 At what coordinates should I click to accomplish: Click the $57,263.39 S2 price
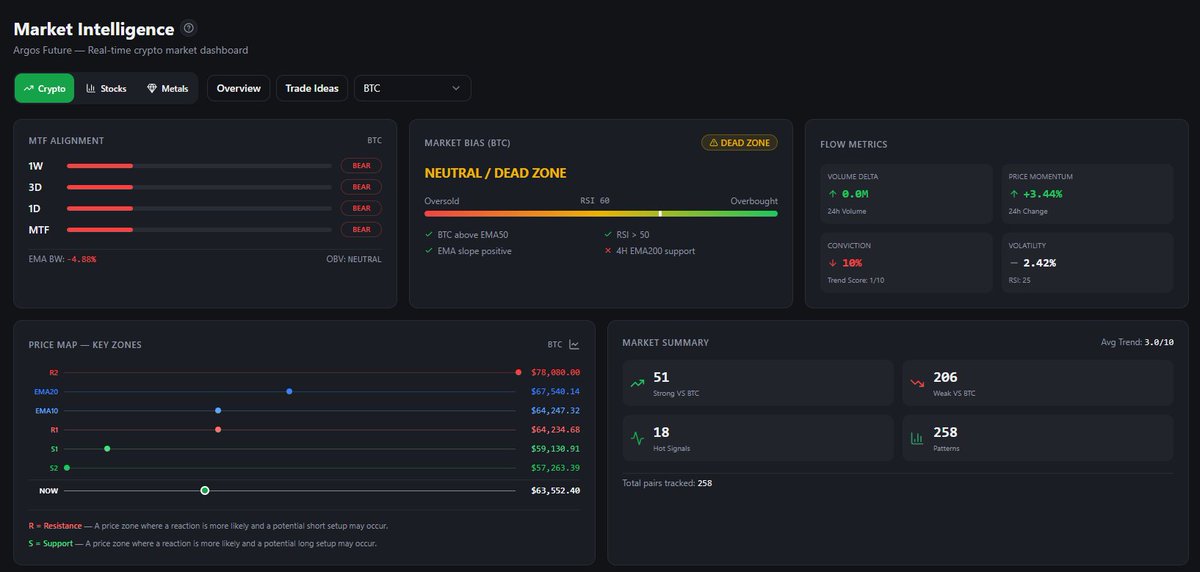[x=556, y=467]
